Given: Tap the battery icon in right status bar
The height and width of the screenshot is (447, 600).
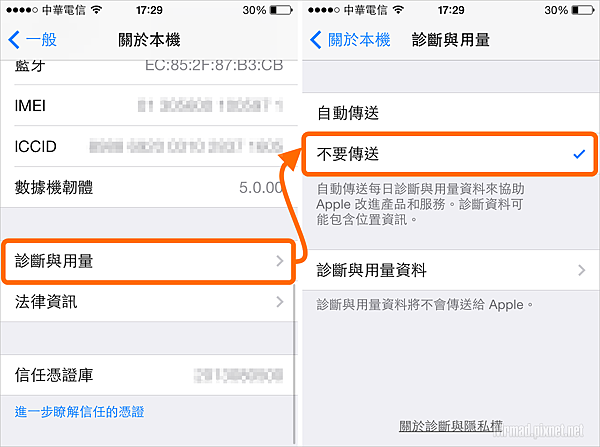Looking at the screenshot, I should click(583, 10).
